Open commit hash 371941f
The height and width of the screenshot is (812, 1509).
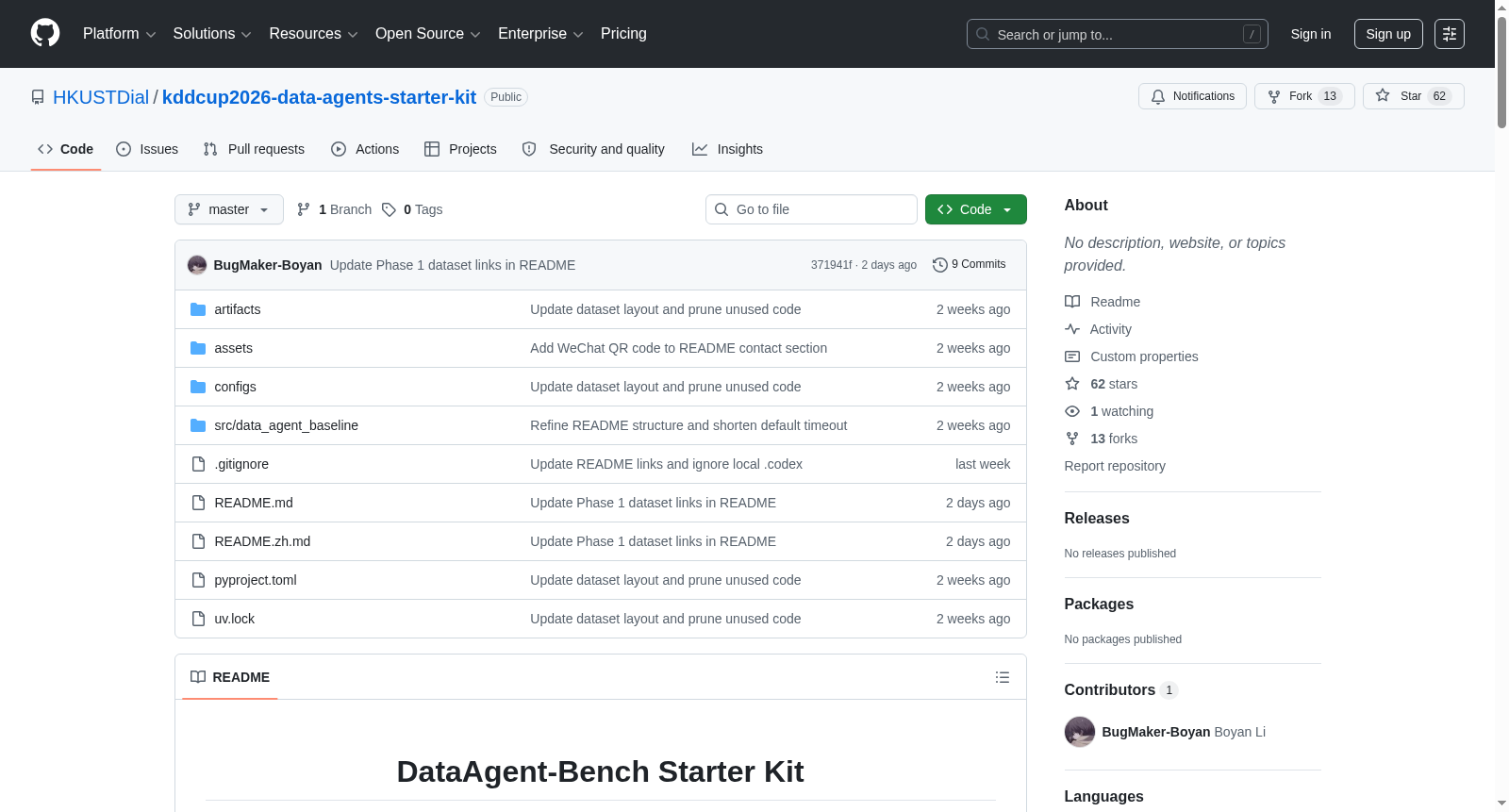[831, 265]
